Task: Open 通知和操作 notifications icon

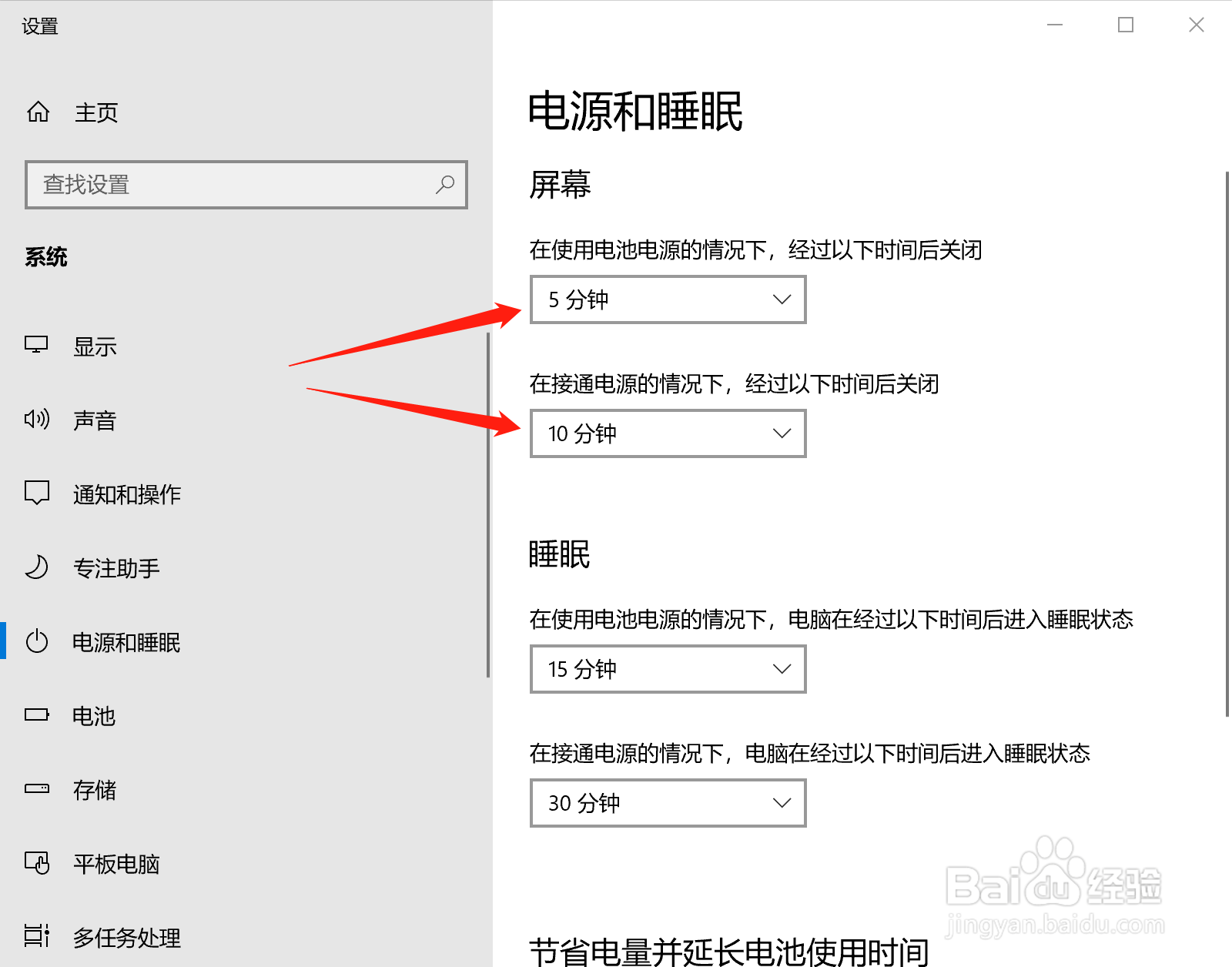Action: coord(35,493)
